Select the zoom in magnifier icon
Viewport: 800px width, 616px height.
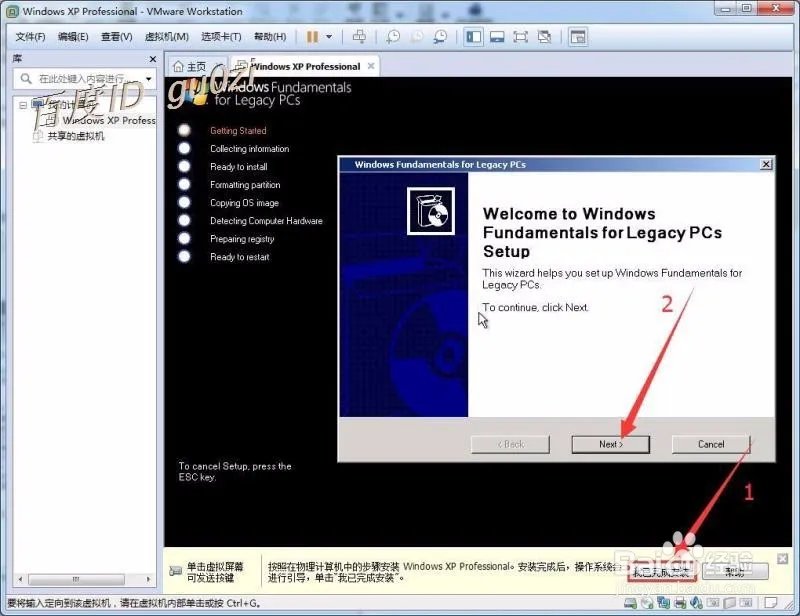coord(392,36)
